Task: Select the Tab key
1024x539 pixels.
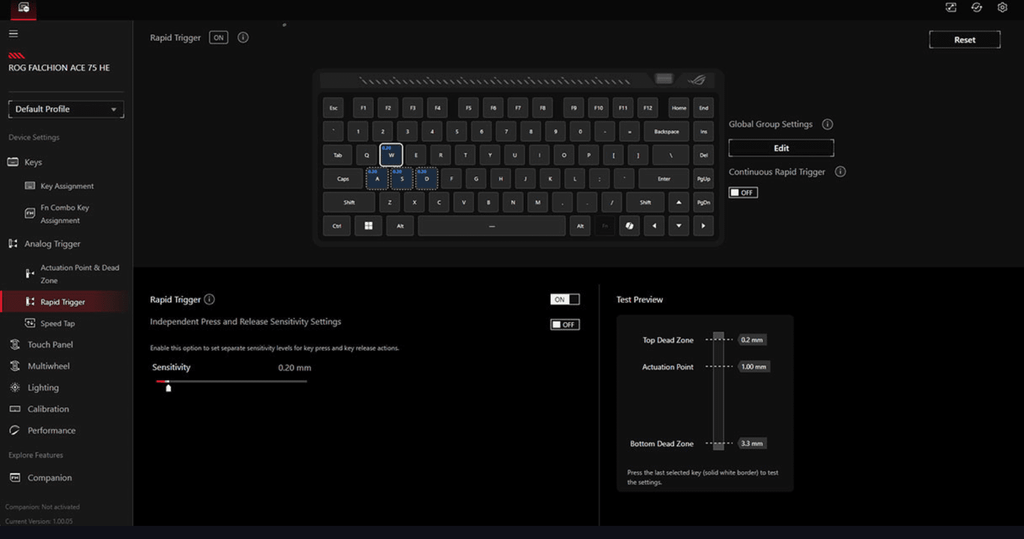Action: 338,155
